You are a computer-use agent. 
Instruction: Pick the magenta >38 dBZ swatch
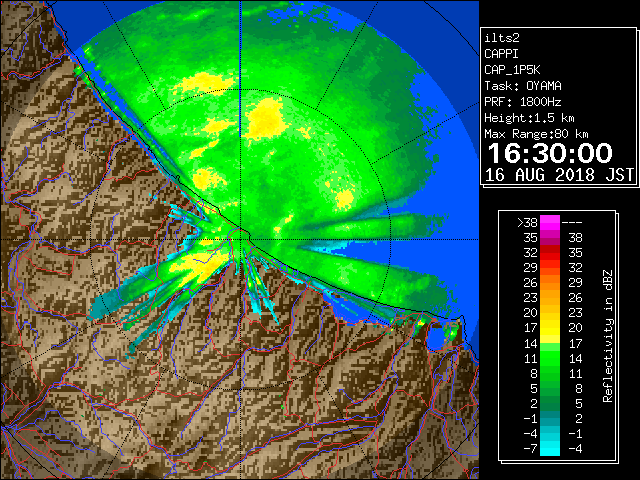(550, 223)
